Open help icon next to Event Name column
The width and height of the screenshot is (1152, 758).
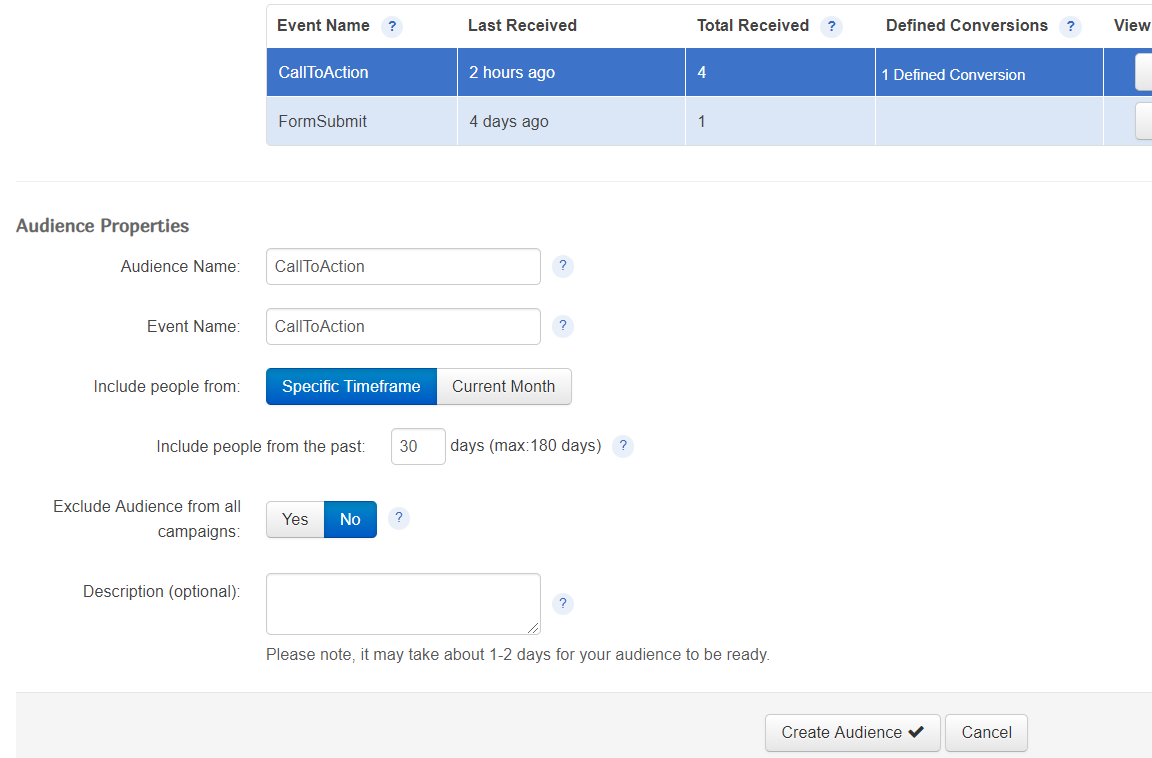pyautogui.click(x=392, y=27)
